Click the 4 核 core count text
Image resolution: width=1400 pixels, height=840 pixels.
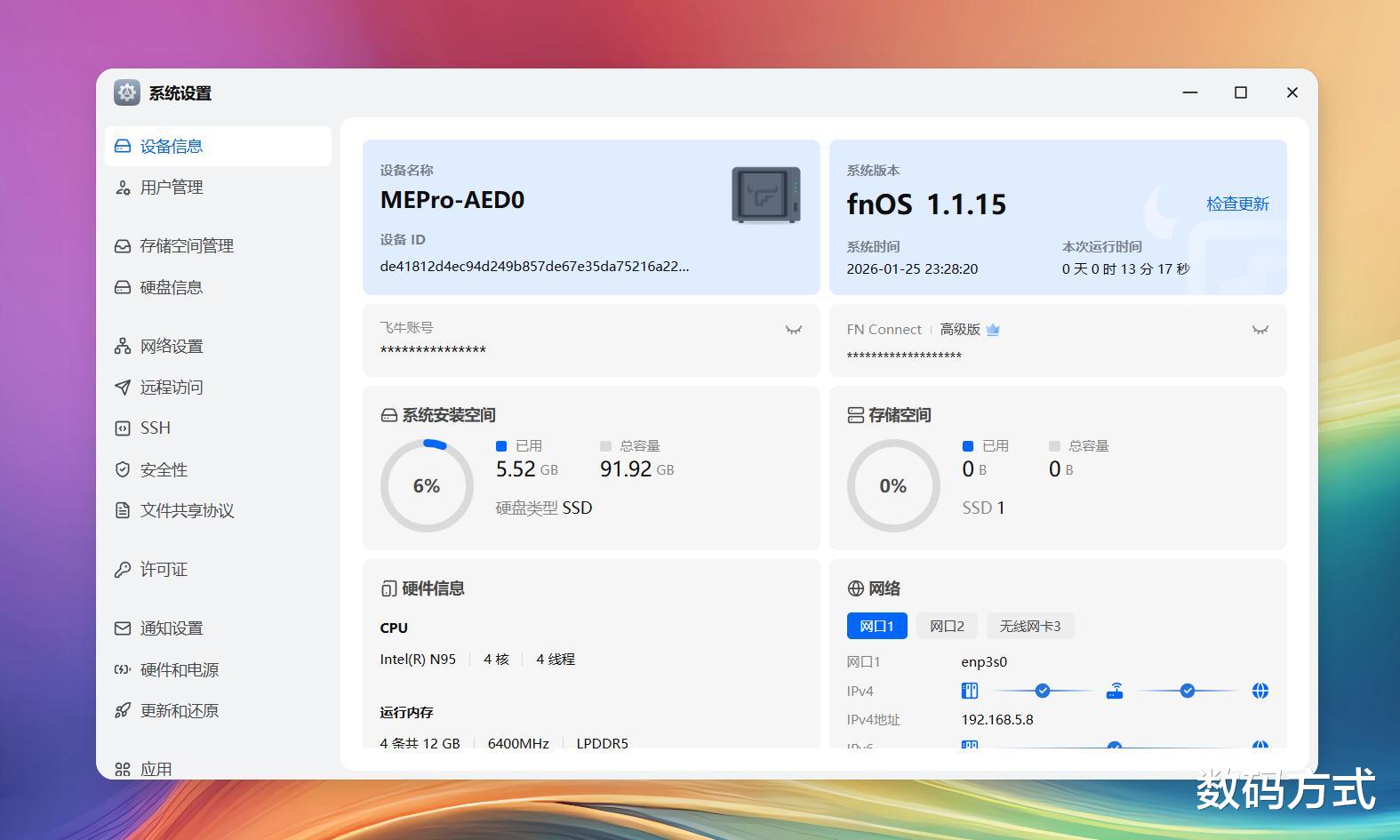pyautogui.click(x=496, y=660)
